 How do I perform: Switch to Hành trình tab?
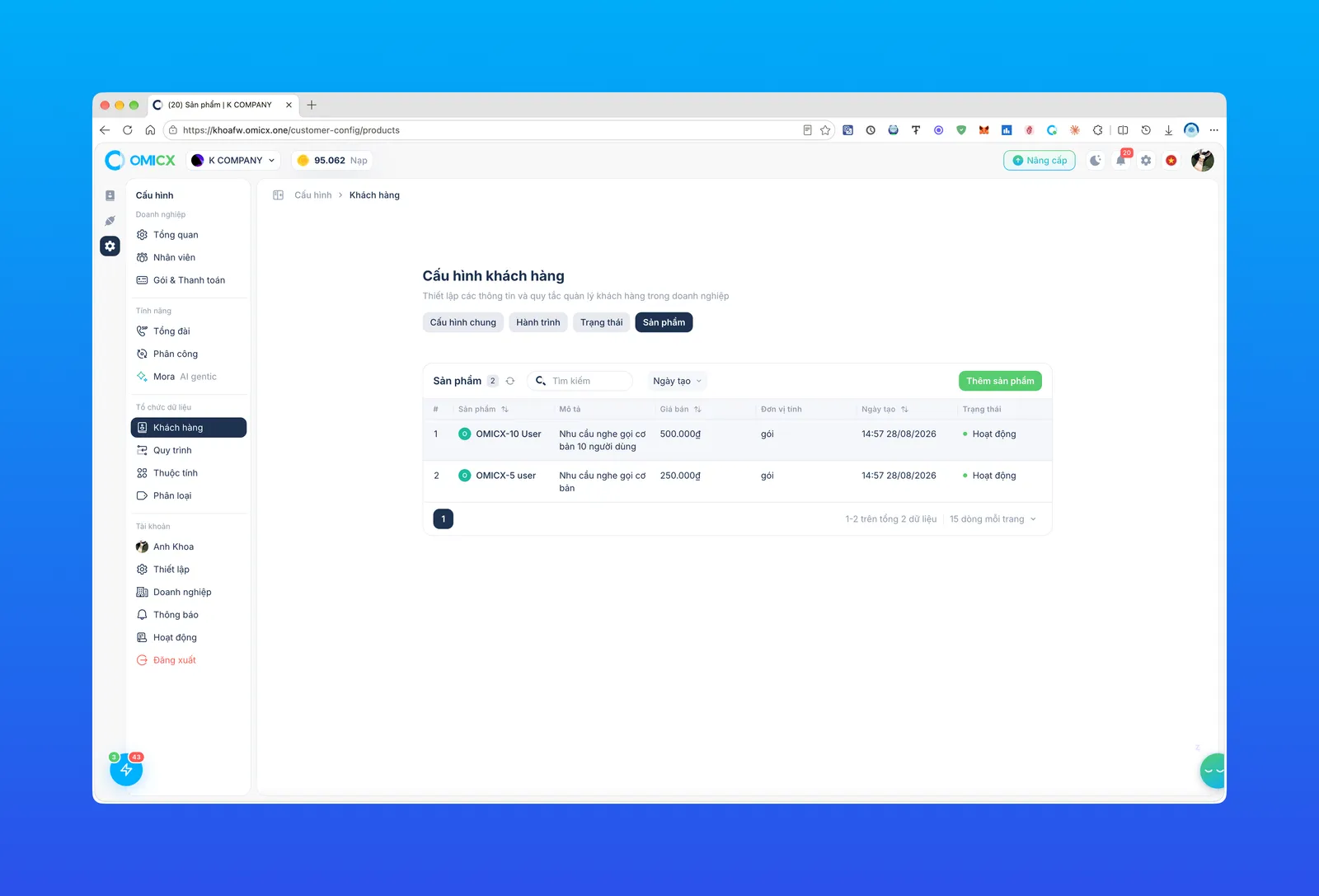click(538, 322)
